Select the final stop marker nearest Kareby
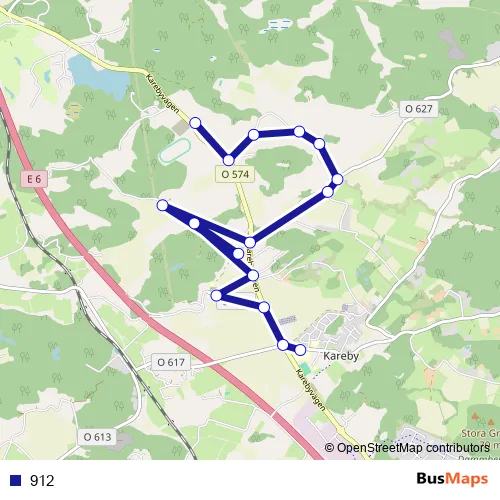Screen dimensions: 500x500 click(x=300, y=350)
